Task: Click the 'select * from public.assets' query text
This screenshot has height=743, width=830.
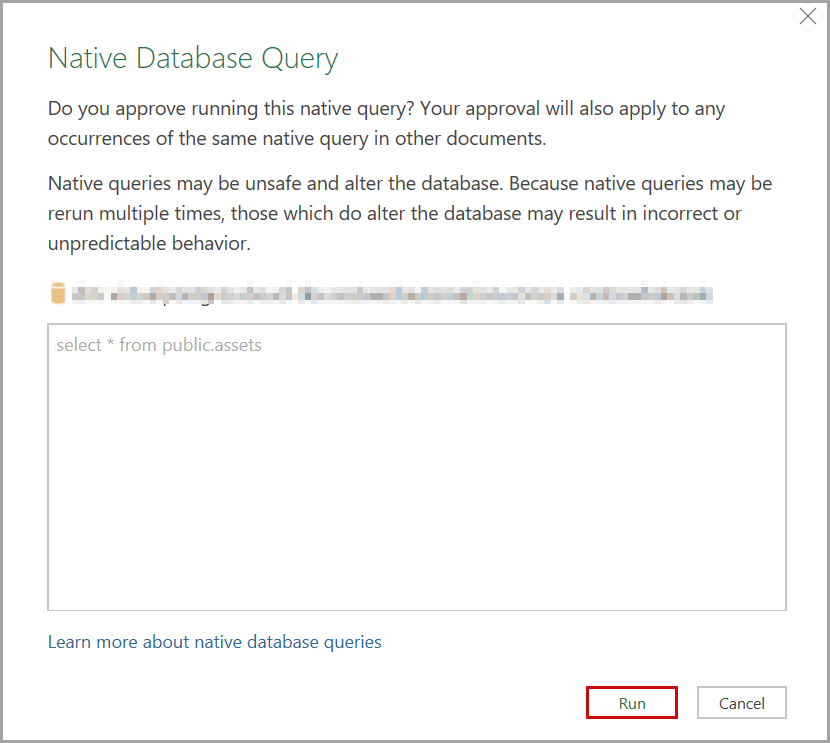Action: click(x=159, y=345)
